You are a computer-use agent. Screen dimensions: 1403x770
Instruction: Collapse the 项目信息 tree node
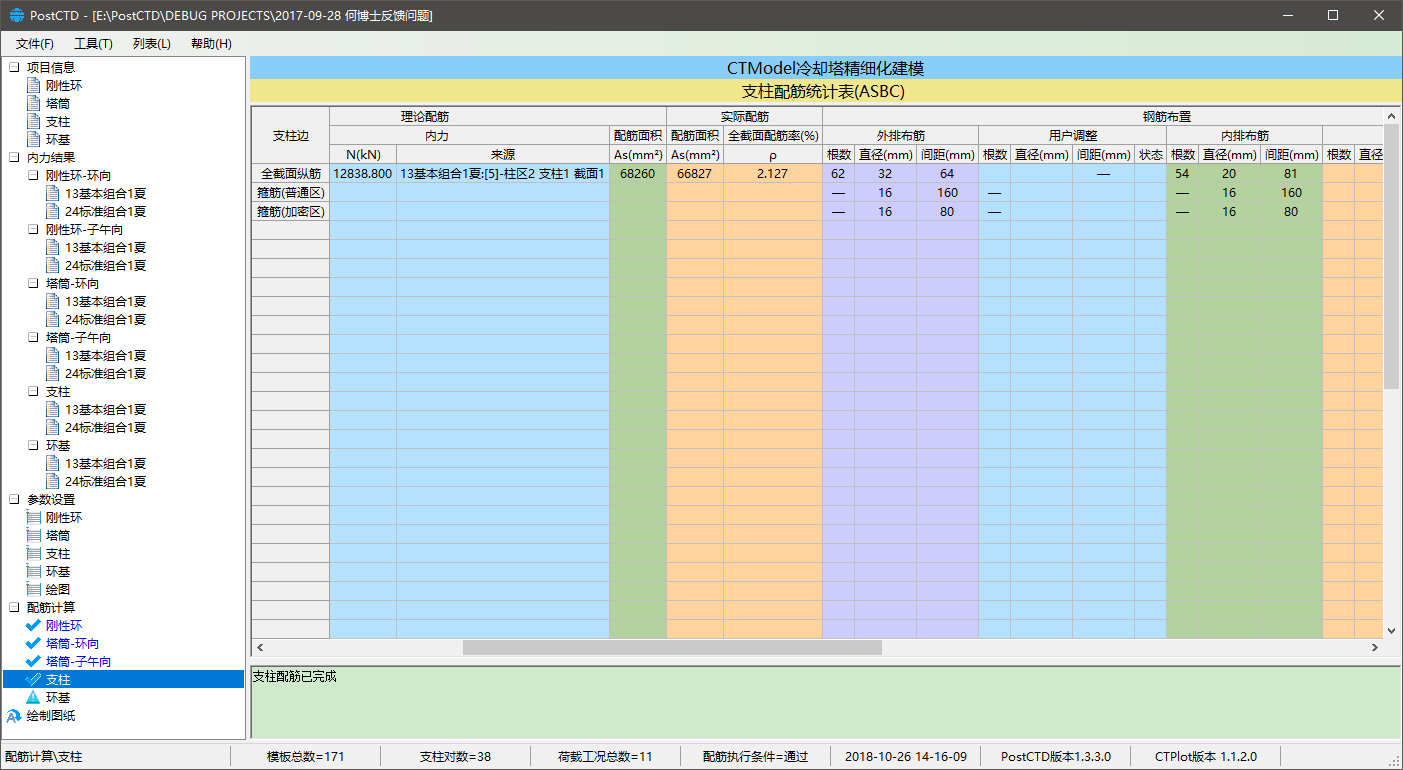coord(14,68)
